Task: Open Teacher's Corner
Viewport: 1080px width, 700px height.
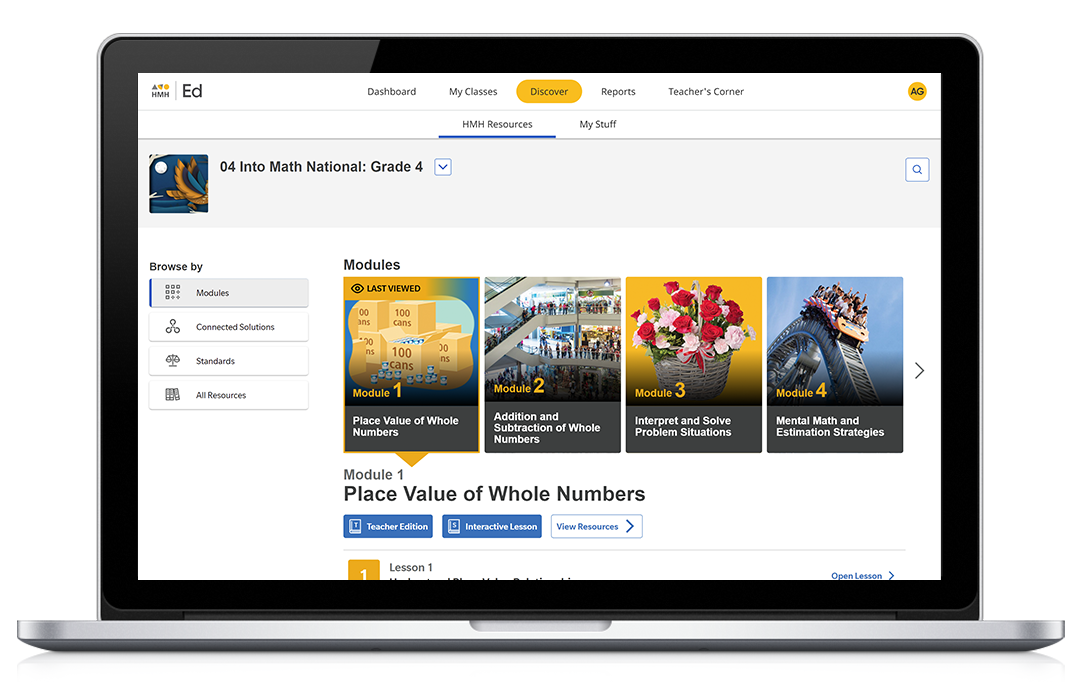Action: [x=706, y=92]
